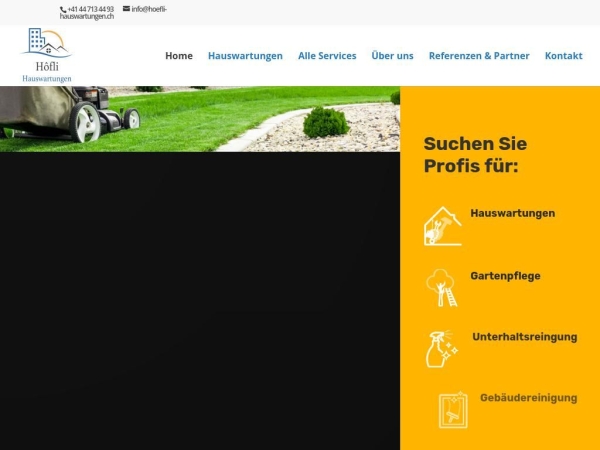Click the lawn mower banner image
The image size is (600, 450).
pos(200,118)
